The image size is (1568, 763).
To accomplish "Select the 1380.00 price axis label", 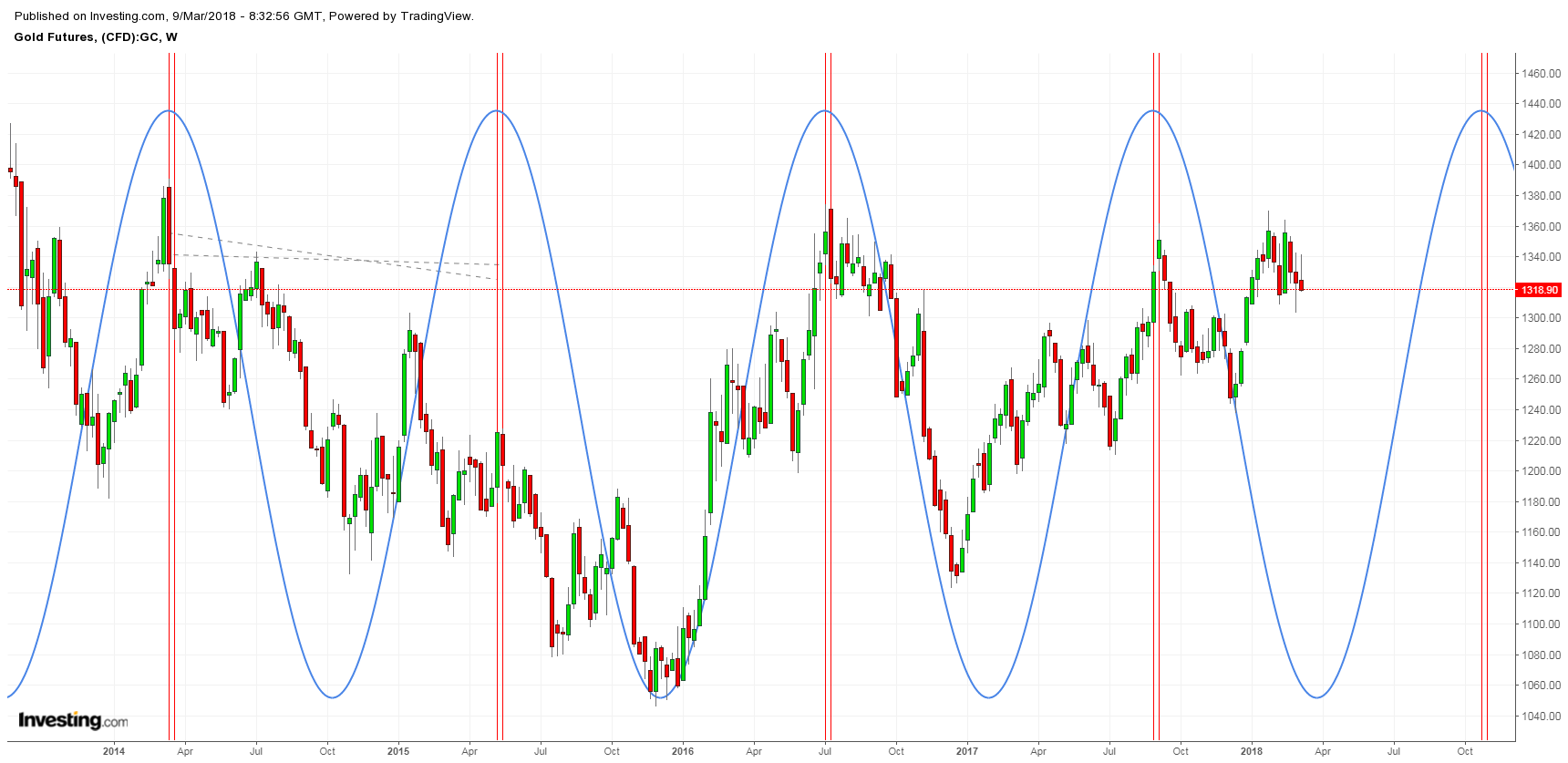I will (x=1541, y=196).
